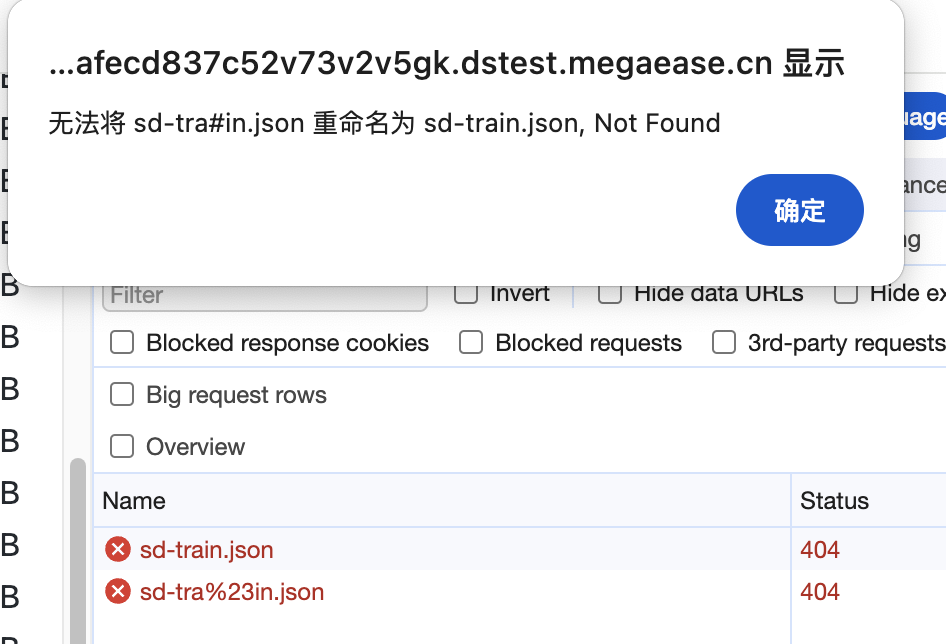
Task: Click the blue button ending in "uage"
Action: coord(924,118)
